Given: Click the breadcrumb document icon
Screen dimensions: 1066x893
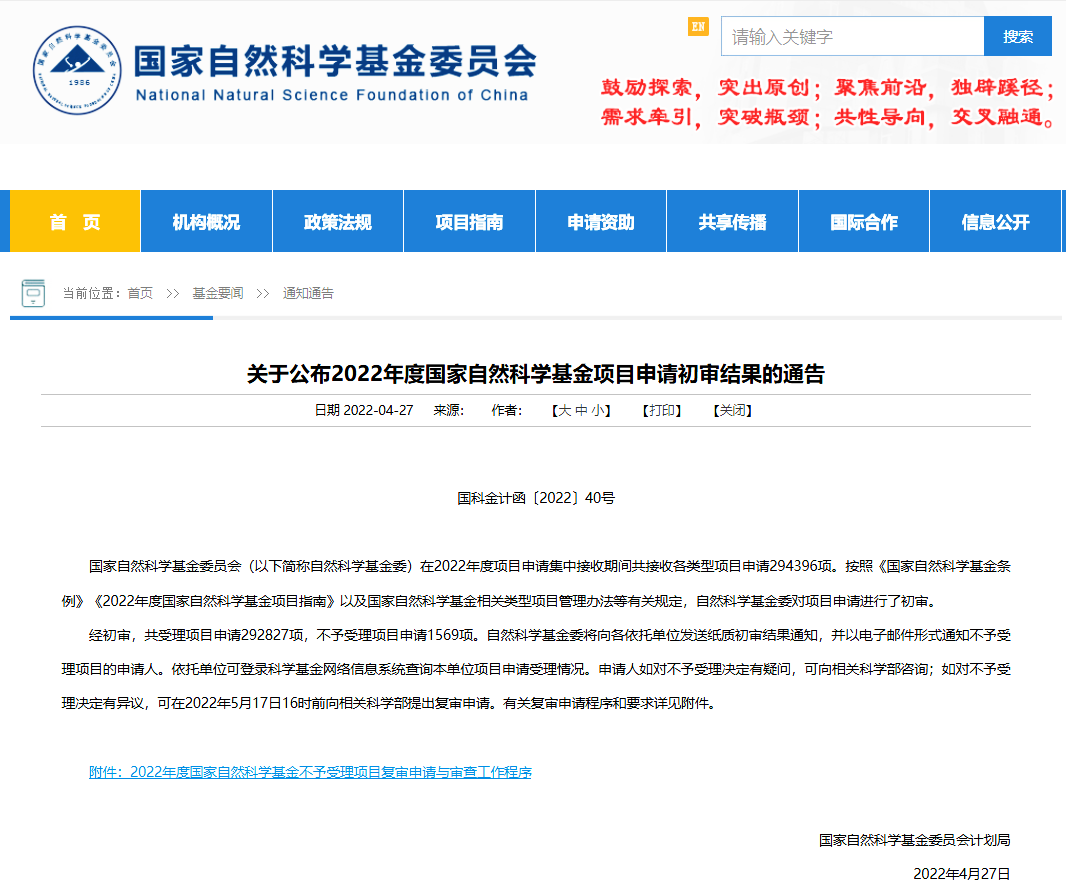Looking at the screenshot, I should point(33,293).
